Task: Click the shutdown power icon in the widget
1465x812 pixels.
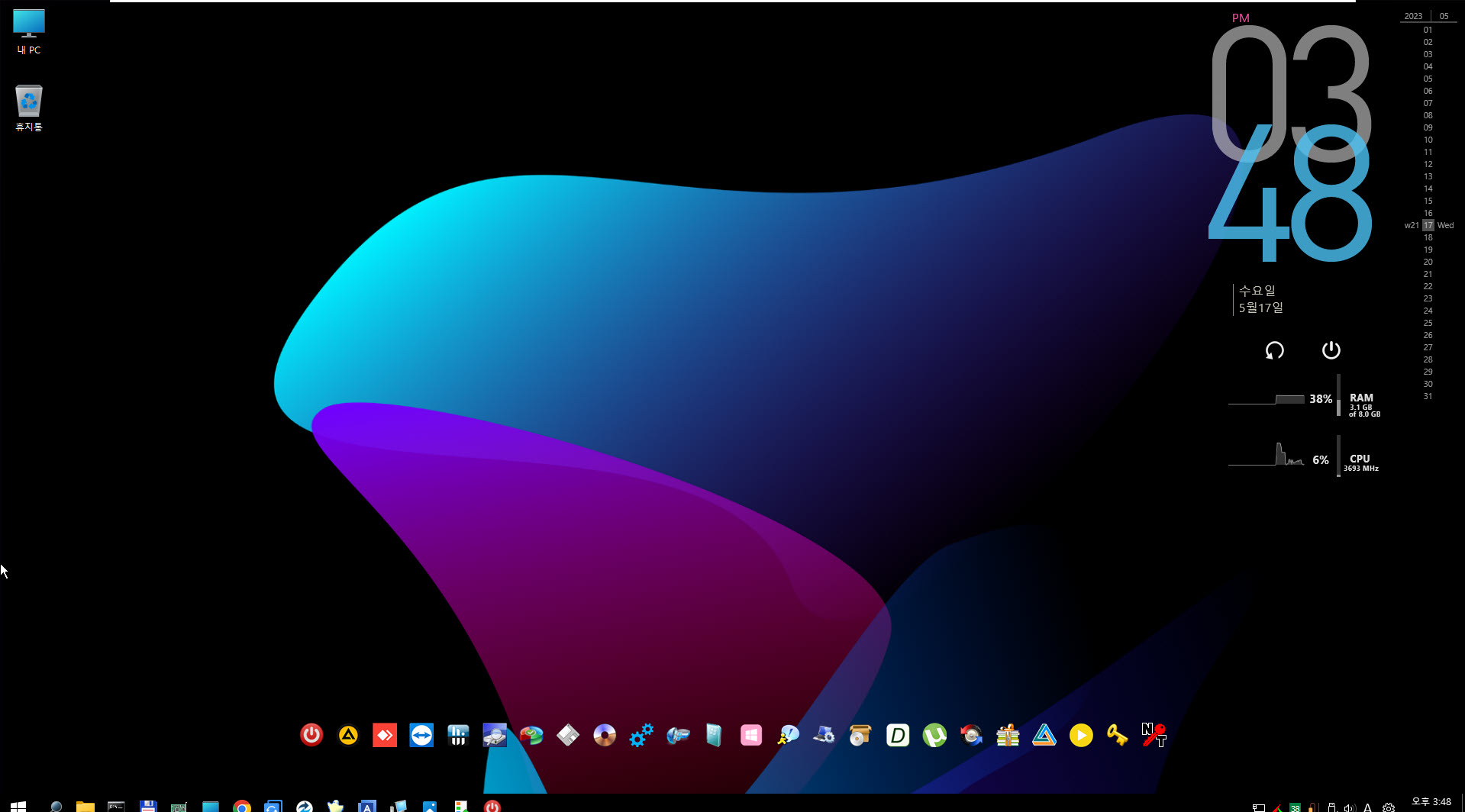Action: (x=1331, y=350)
